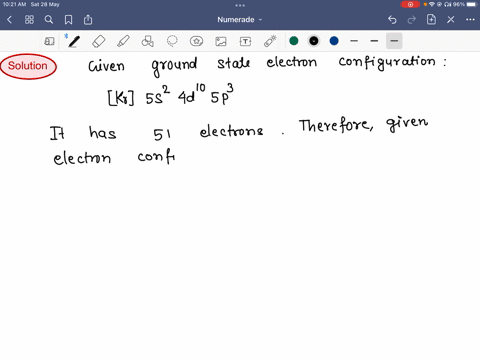Undo the last stroke
The height and width of the screenshot is (360, 480).
392,20
